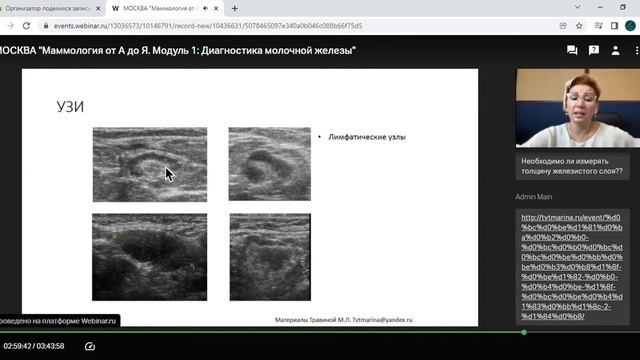Click the bottom-right ultrasound image
Image resolution: width=640 pixels, height=360 pixels.
pyautogui.click(x=270, y=257)
